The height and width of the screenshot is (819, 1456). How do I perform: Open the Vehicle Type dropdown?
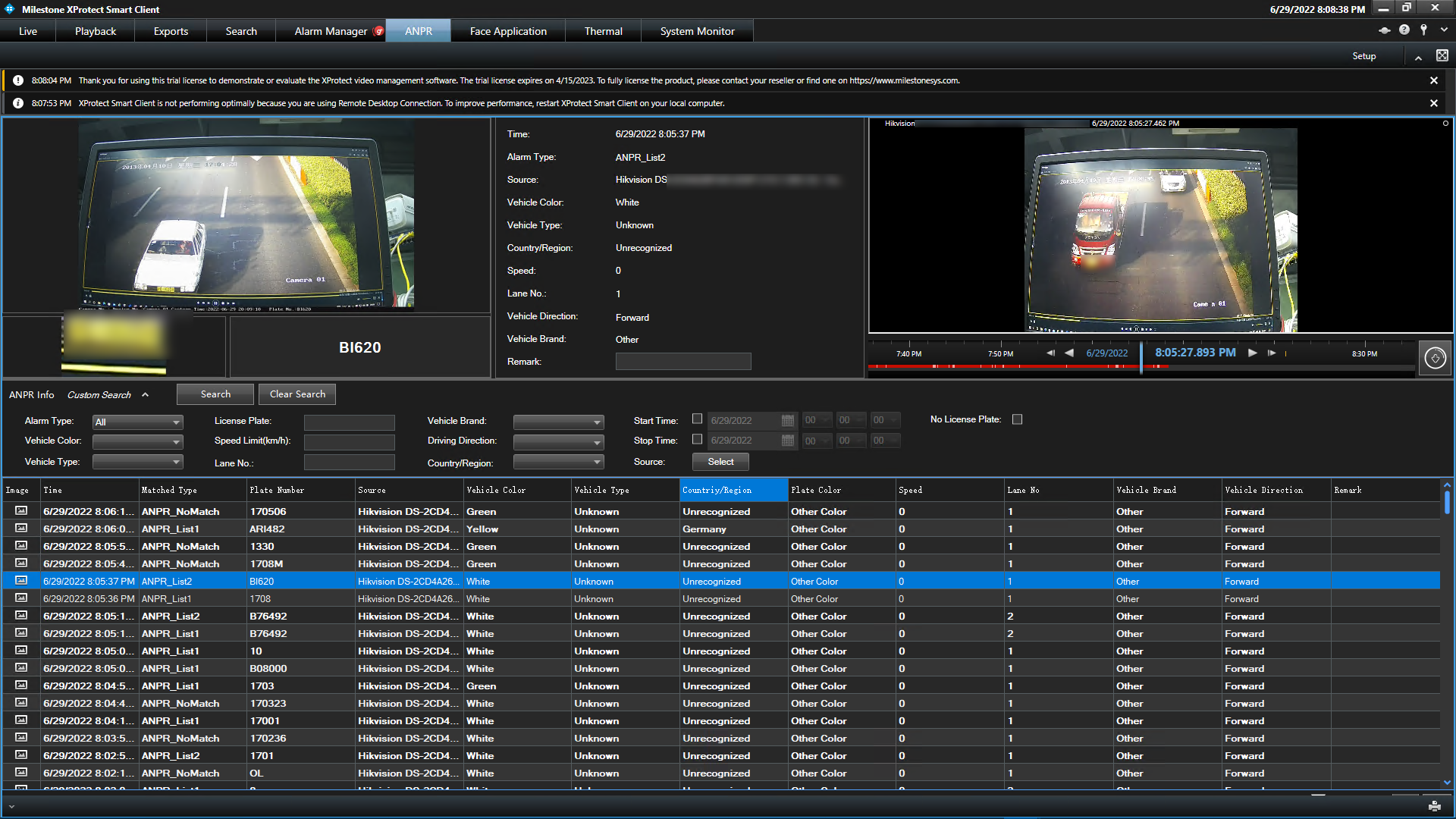point(138,461)
